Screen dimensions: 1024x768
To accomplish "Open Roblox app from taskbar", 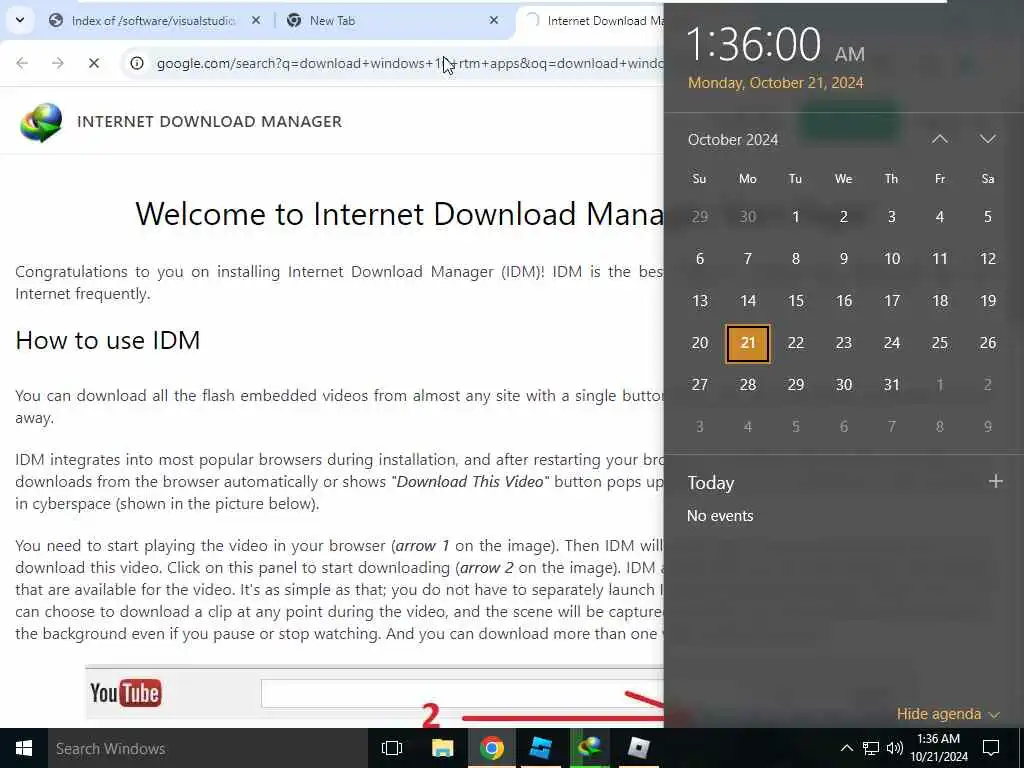I will click(x=638, y=748).
